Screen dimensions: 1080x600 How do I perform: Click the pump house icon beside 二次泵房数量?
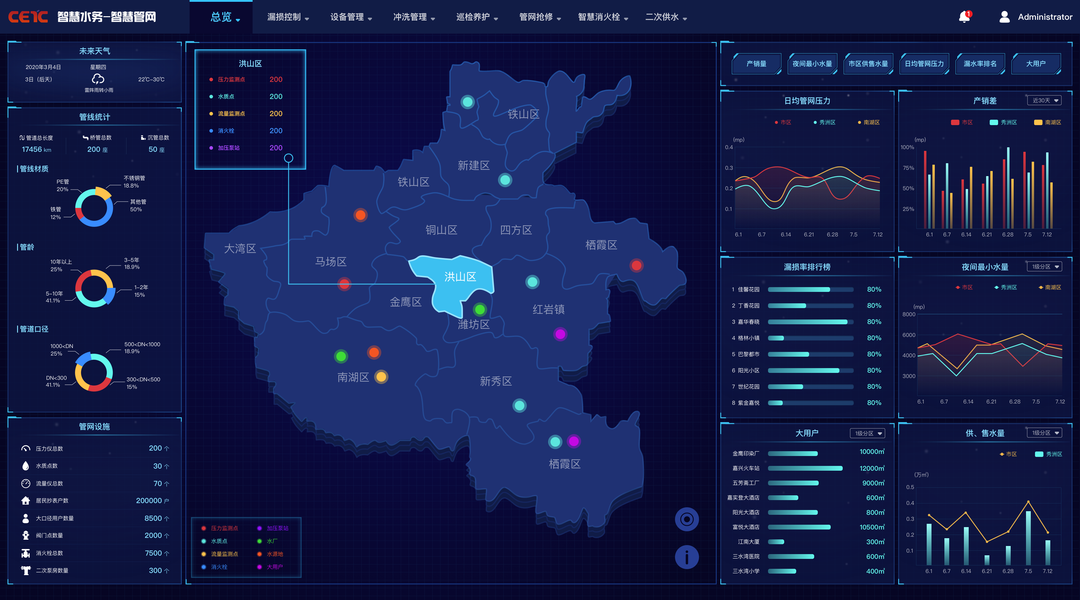point(25,570)
